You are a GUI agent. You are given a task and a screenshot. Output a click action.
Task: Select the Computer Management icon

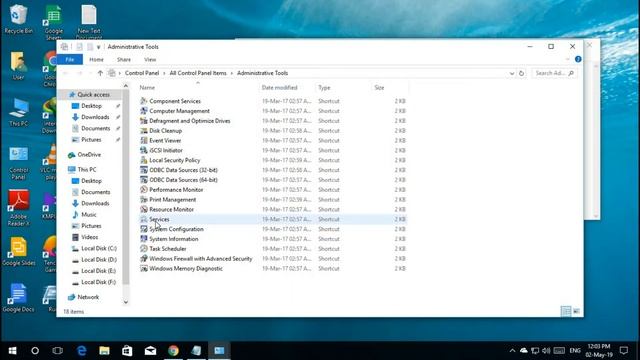[144, 111]
